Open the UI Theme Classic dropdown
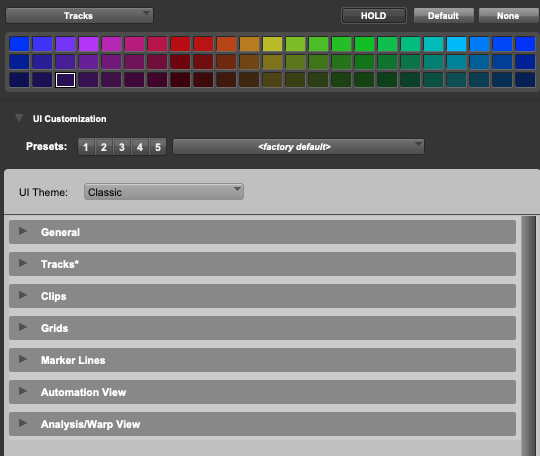The image size is (540, 456). (x=164, y=192)
